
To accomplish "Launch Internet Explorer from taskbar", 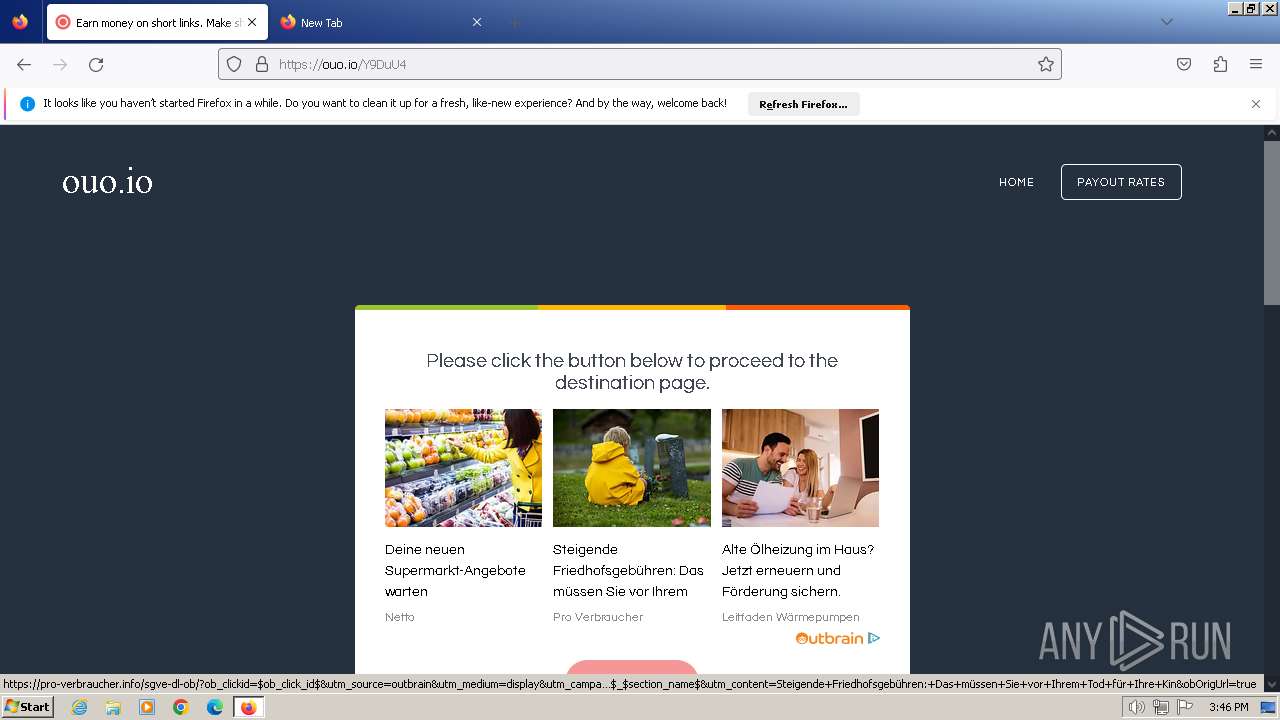I will click(79, 707).
